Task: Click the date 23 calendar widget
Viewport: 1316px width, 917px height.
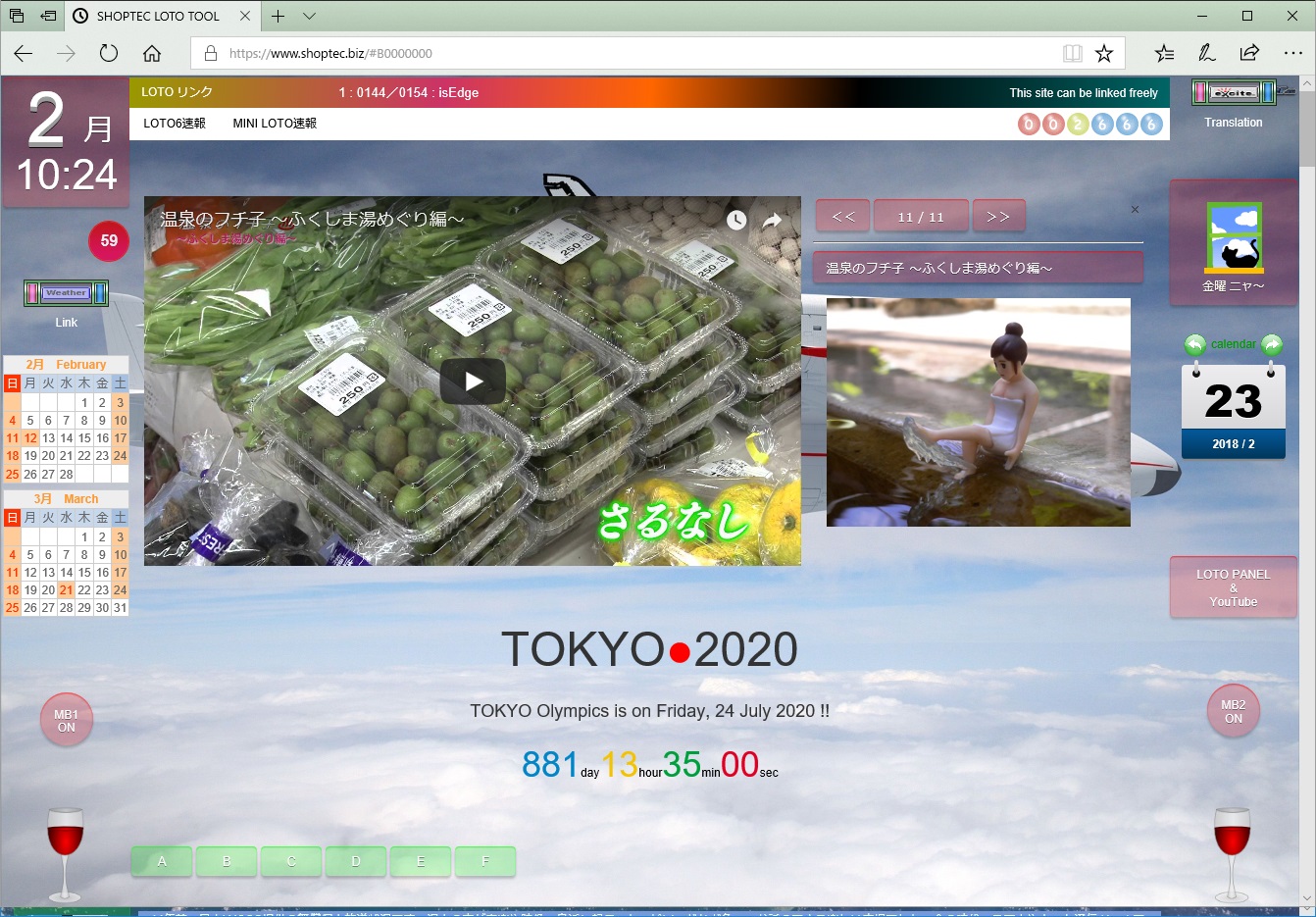Action: [x=1234, y=410]
